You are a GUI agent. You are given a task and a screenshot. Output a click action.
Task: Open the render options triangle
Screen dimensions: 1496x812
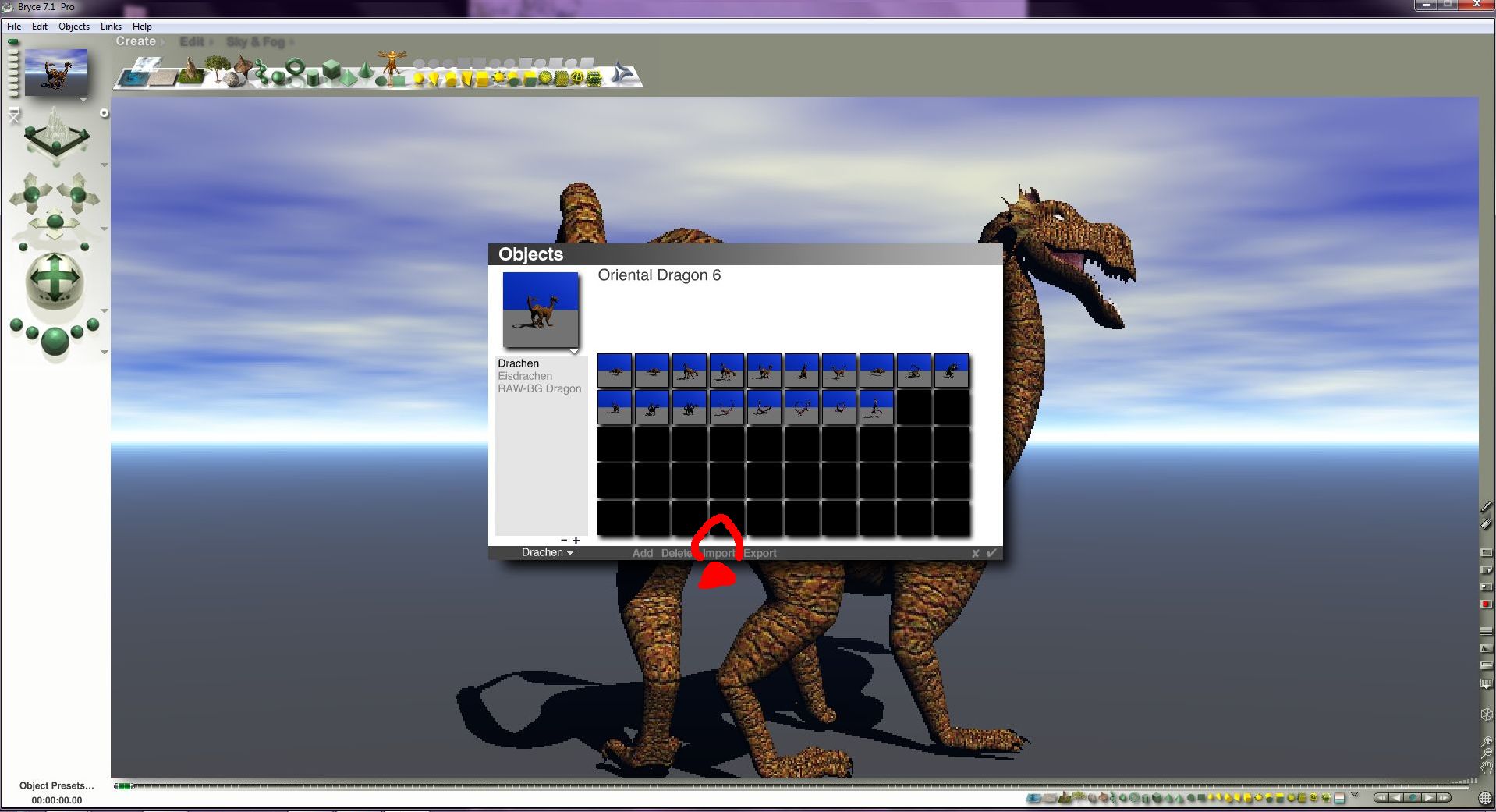pyautogui.click(x=105, y=353)
